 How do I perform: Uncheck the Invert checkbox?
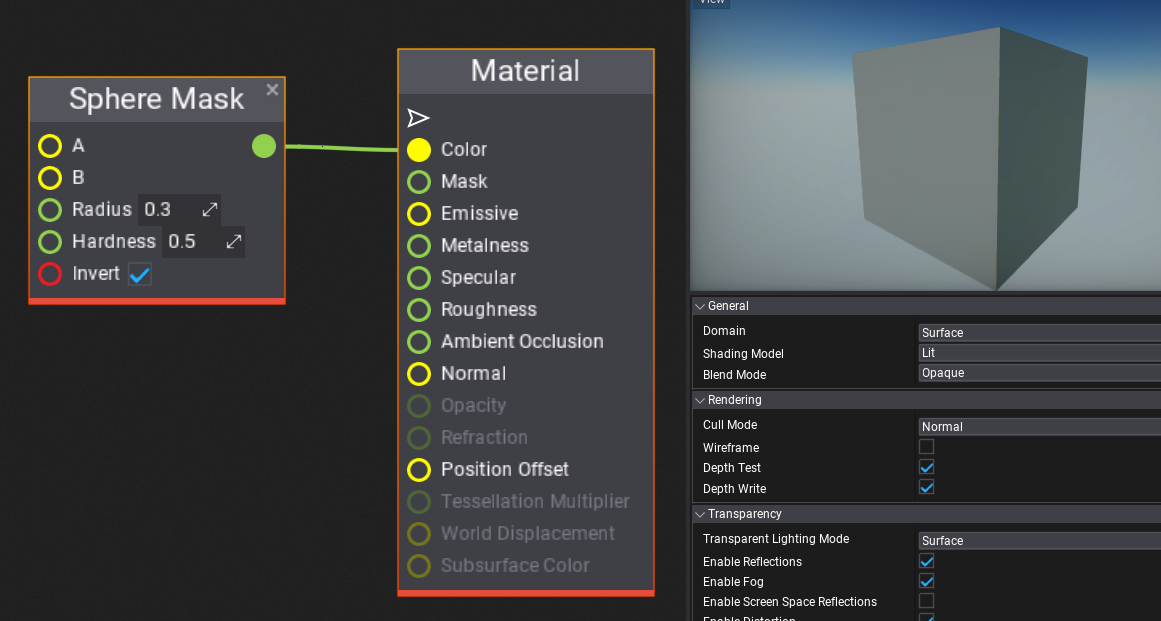(x=139, y=275)
